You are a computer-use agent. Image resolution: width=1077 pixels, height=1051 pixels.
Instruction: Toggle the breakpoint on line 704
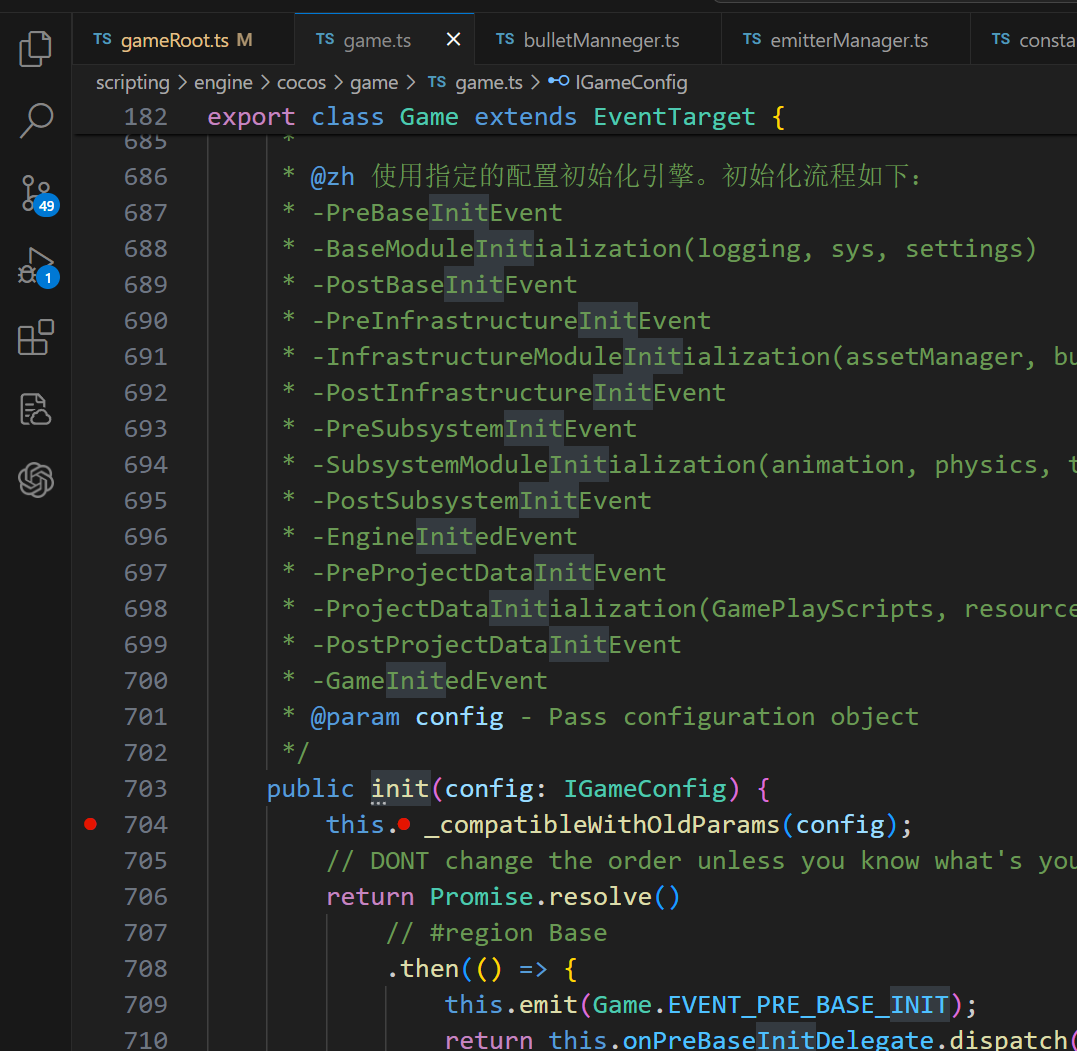click(91, 825)
